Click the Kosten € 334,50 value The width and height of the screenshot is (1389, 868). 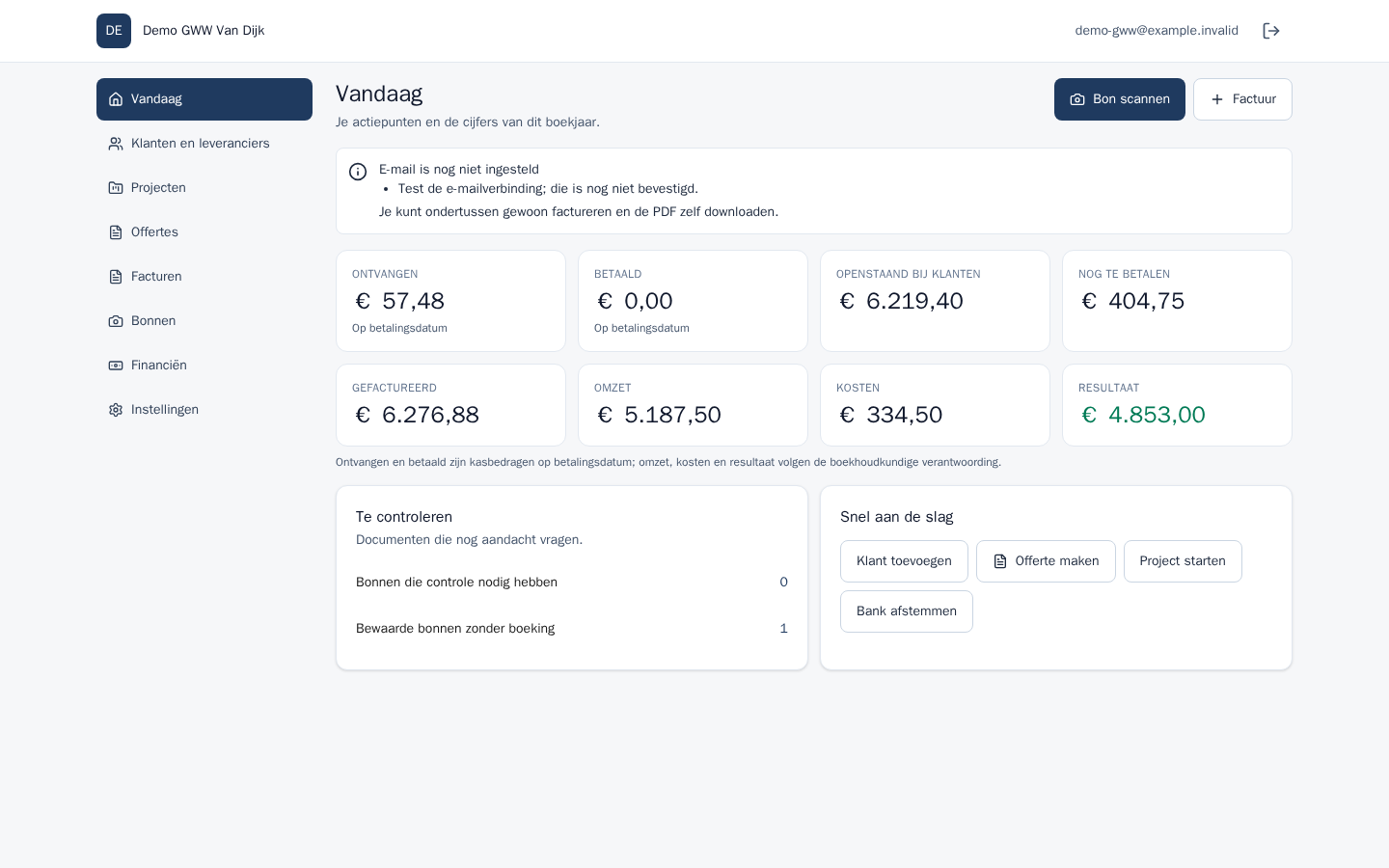click(x=890, y=415)
